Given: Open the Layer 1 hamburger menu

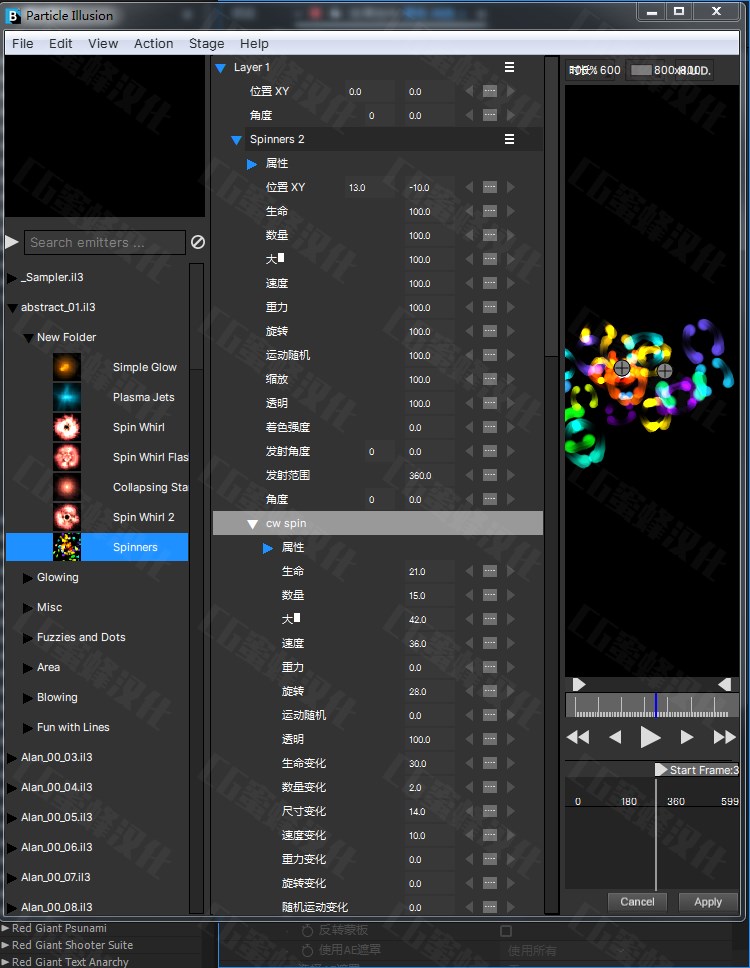Looking at the screenshot, I should pos(509,67).
